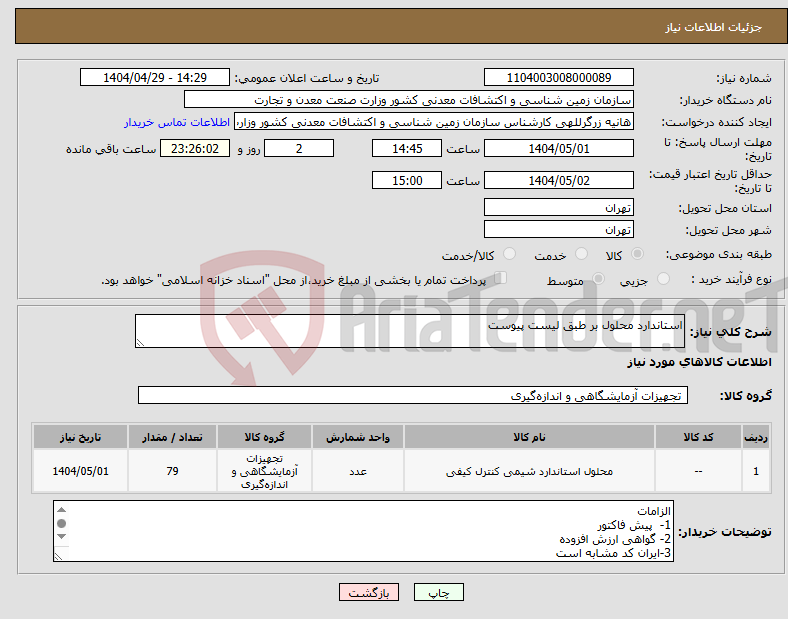Screen dimensions: 788x619
Task: Click the تاریخ نیاز column header
Action: [x=80, y=437]
